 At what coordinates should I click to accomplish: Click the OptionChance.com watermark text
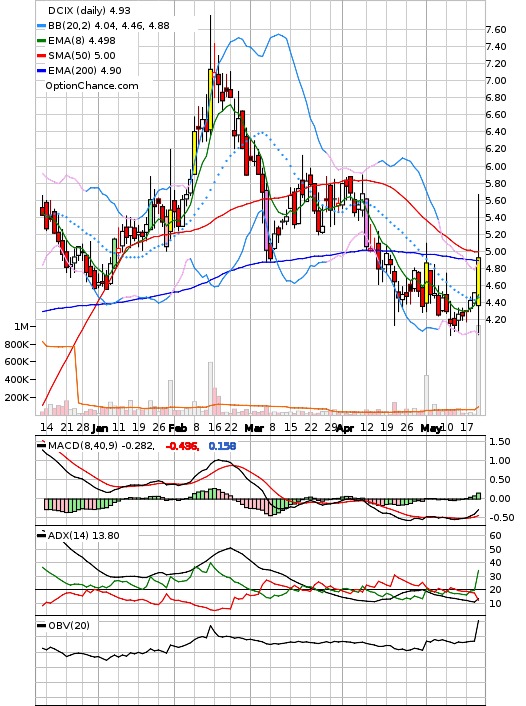tap(92, 86)
